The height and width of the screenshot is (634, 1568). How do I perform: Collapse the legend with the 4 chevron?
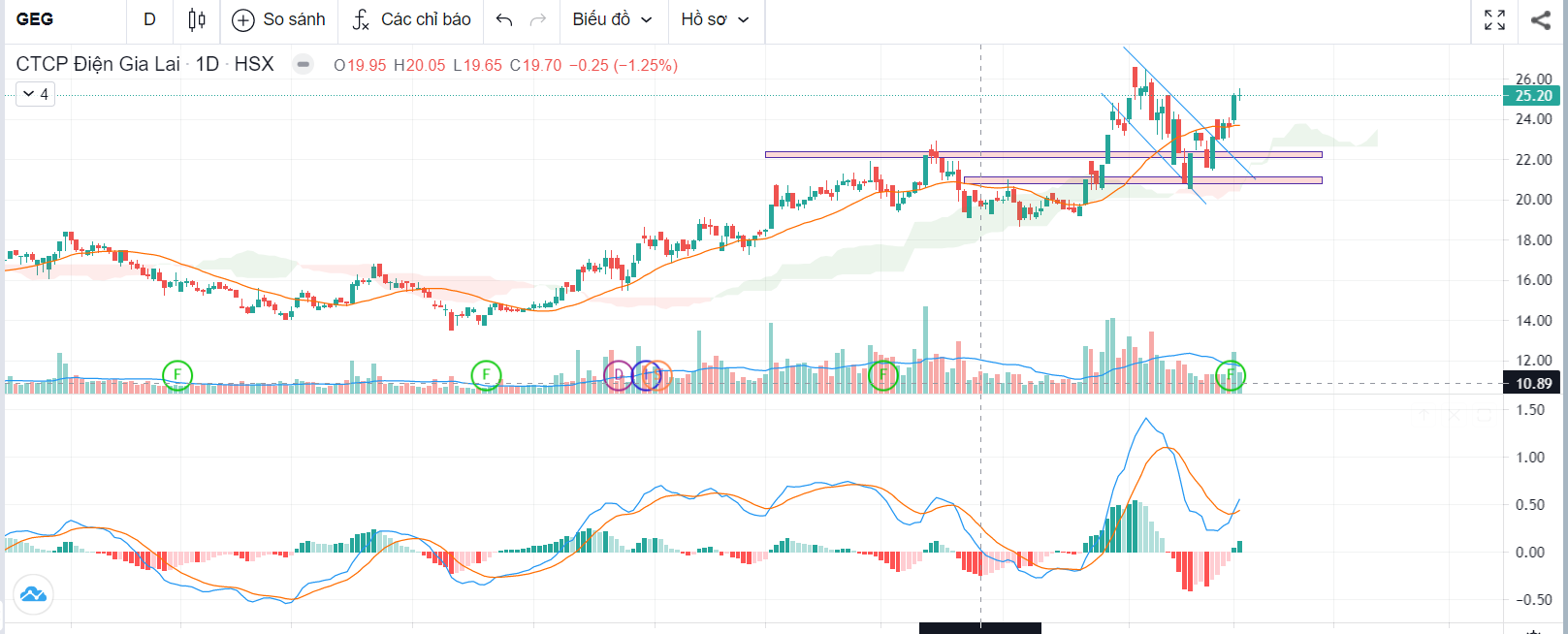[x=35, y=94]
